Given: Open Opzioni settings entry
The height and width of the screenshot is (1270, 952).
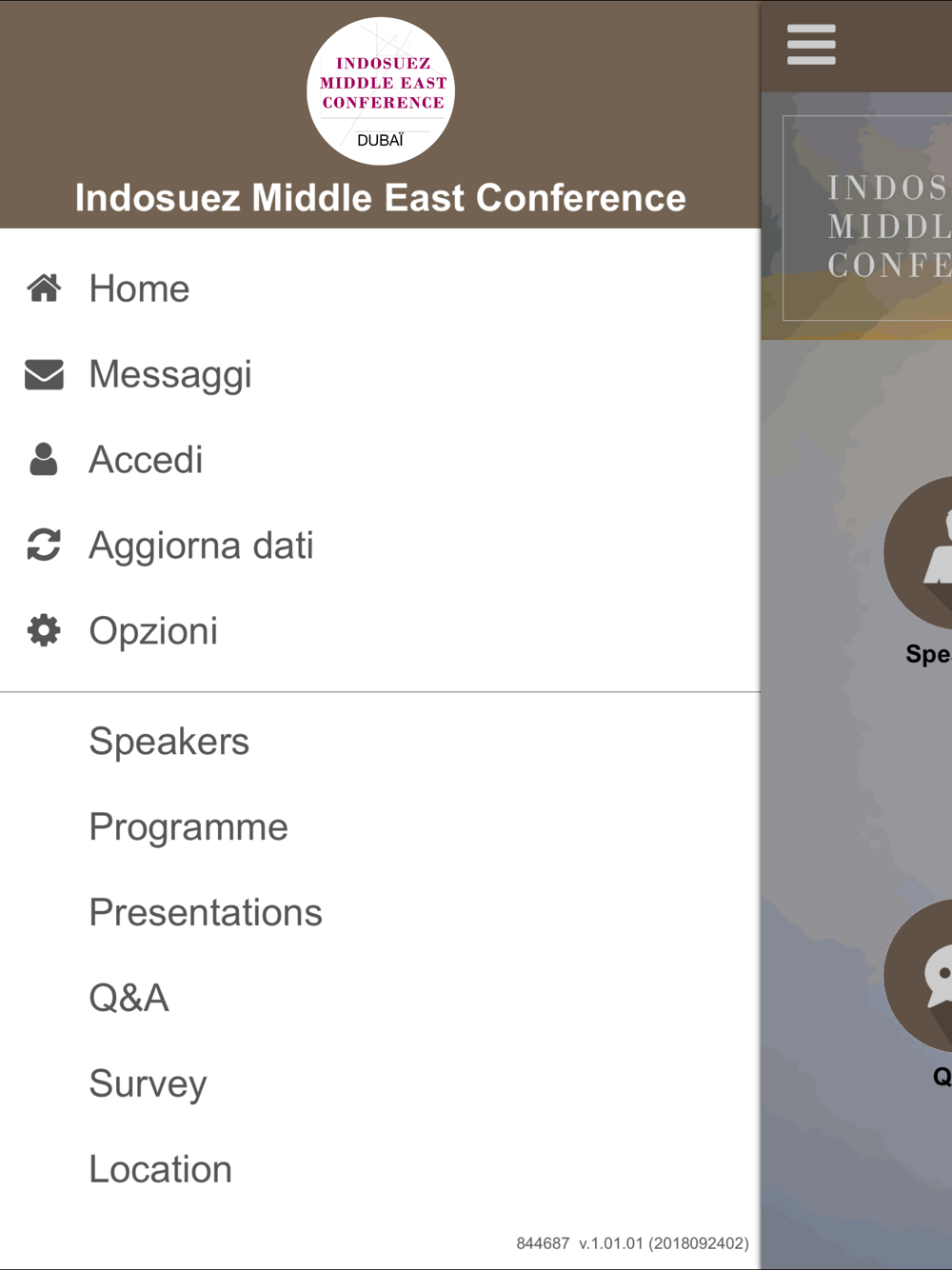Looking at the screenshot, I should (x=380, y=631).
